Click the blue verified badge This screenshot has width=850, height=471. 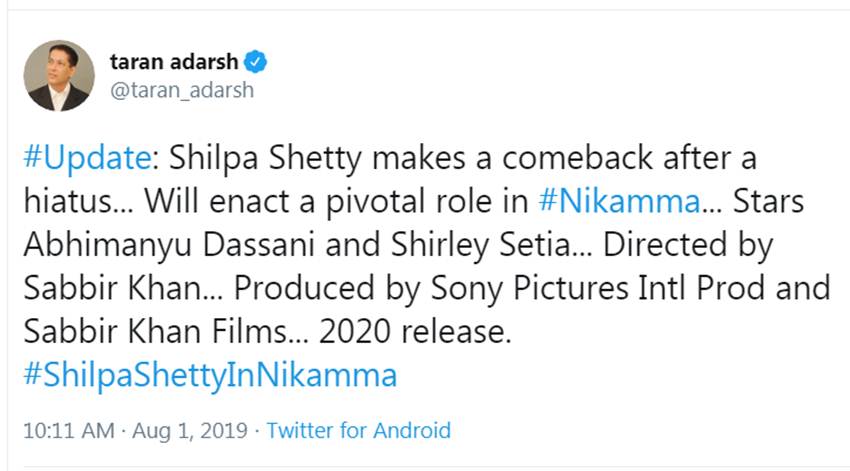tap(256, 62)
